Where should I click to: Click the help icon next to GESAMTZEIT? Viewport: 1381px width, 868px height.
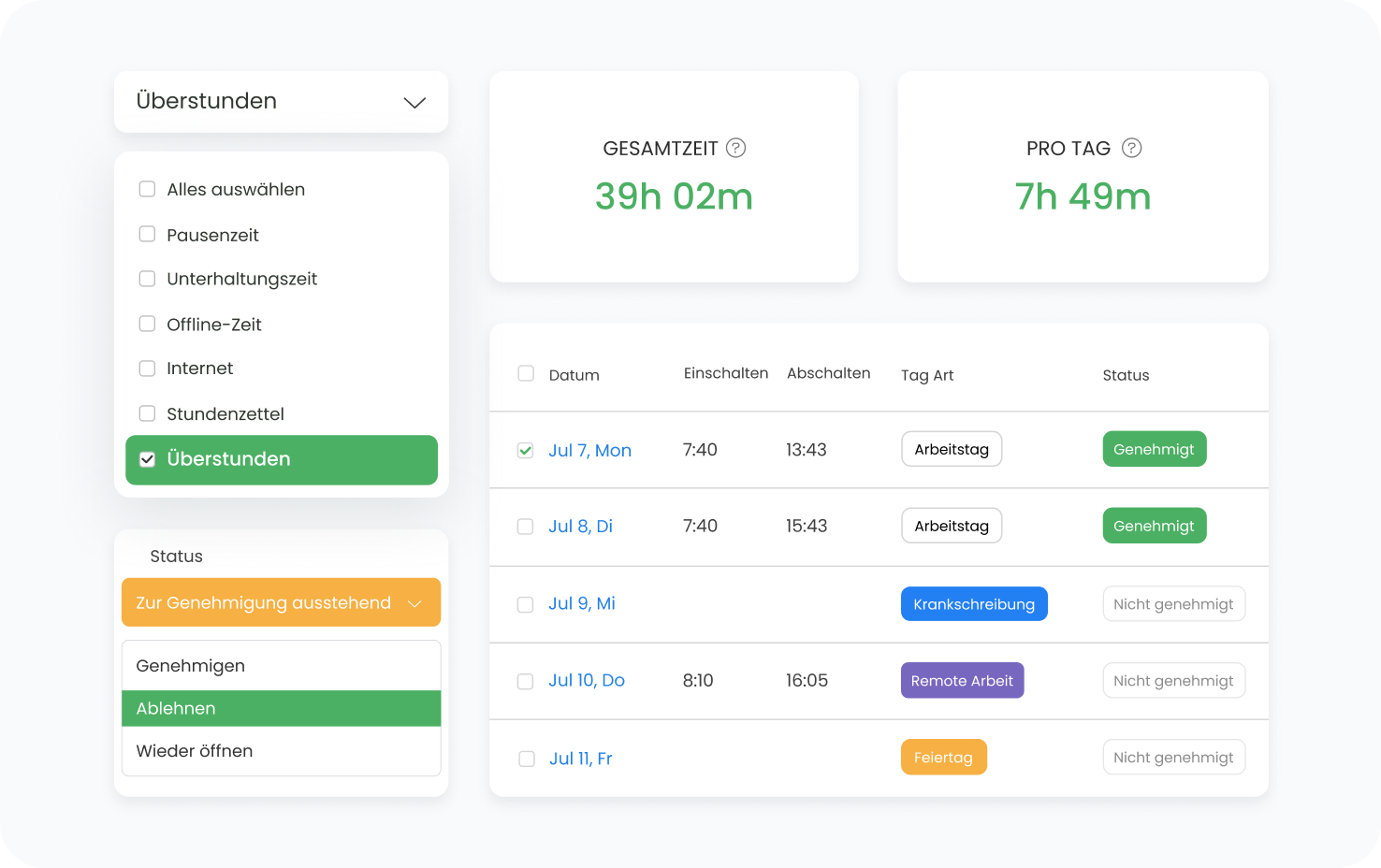tap(736, 148)
